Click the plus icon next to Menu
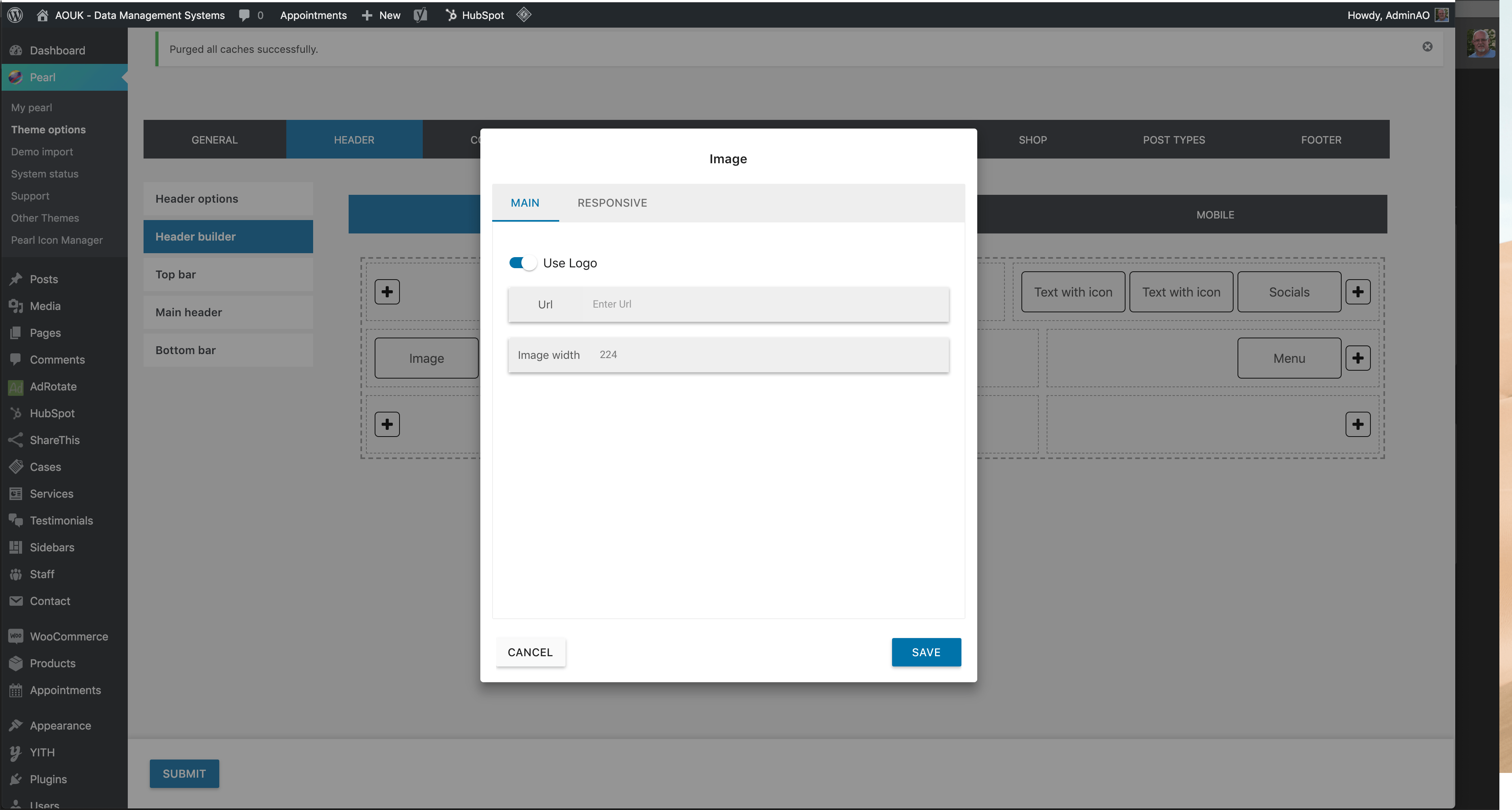Viewport: 1512px width, 810px height. (x=1358, y=358)
